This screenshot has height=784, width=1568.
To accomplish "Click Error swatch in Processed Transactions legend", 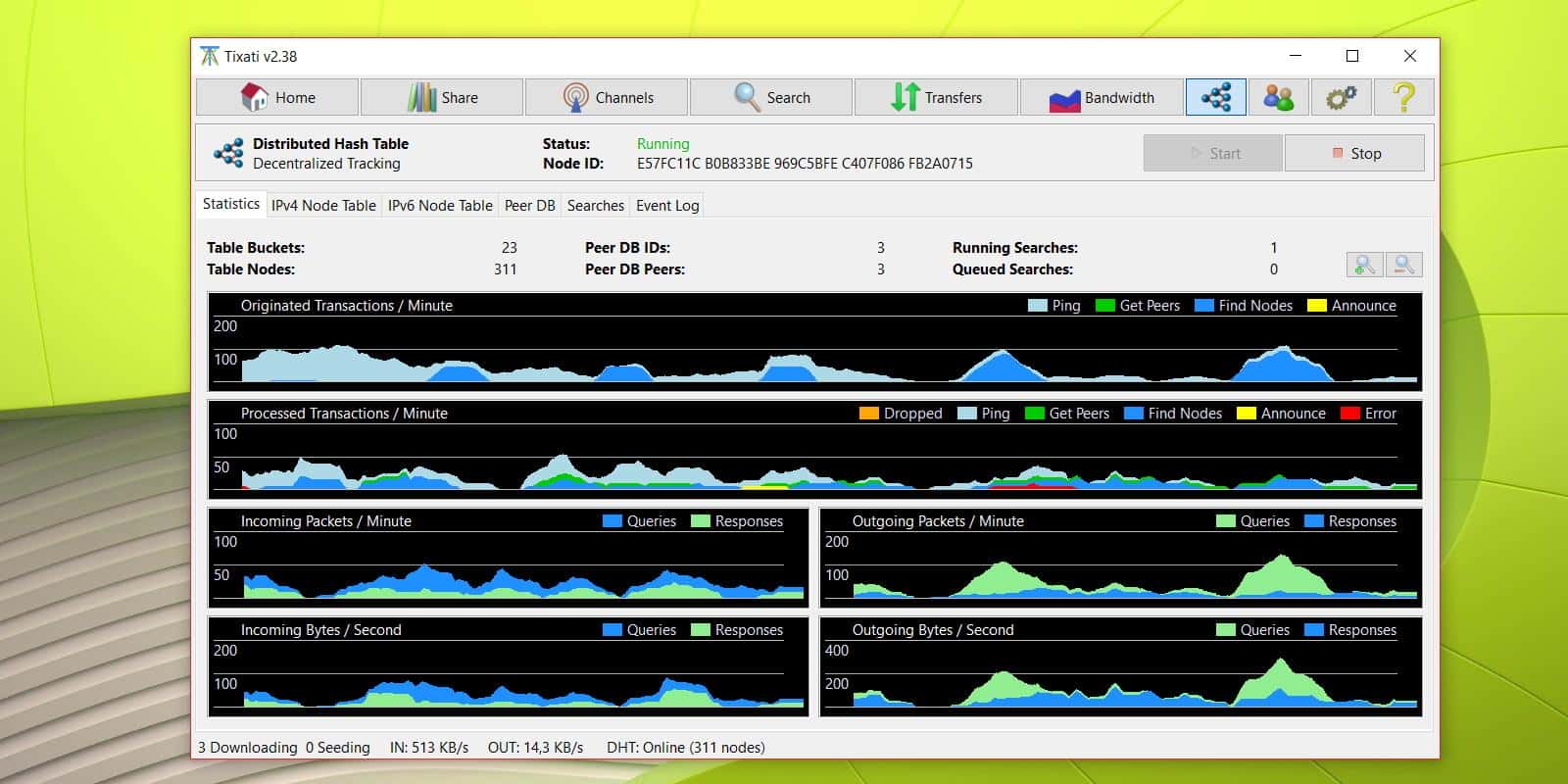I will coord(1350,414).
